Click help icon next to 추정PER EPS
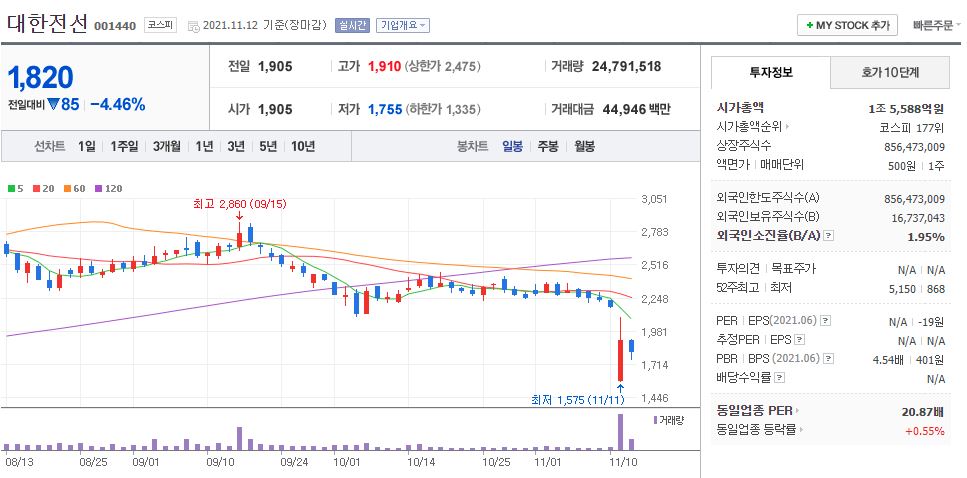The height and width of the screenshot is (478, 967). (x=800, y=340)
